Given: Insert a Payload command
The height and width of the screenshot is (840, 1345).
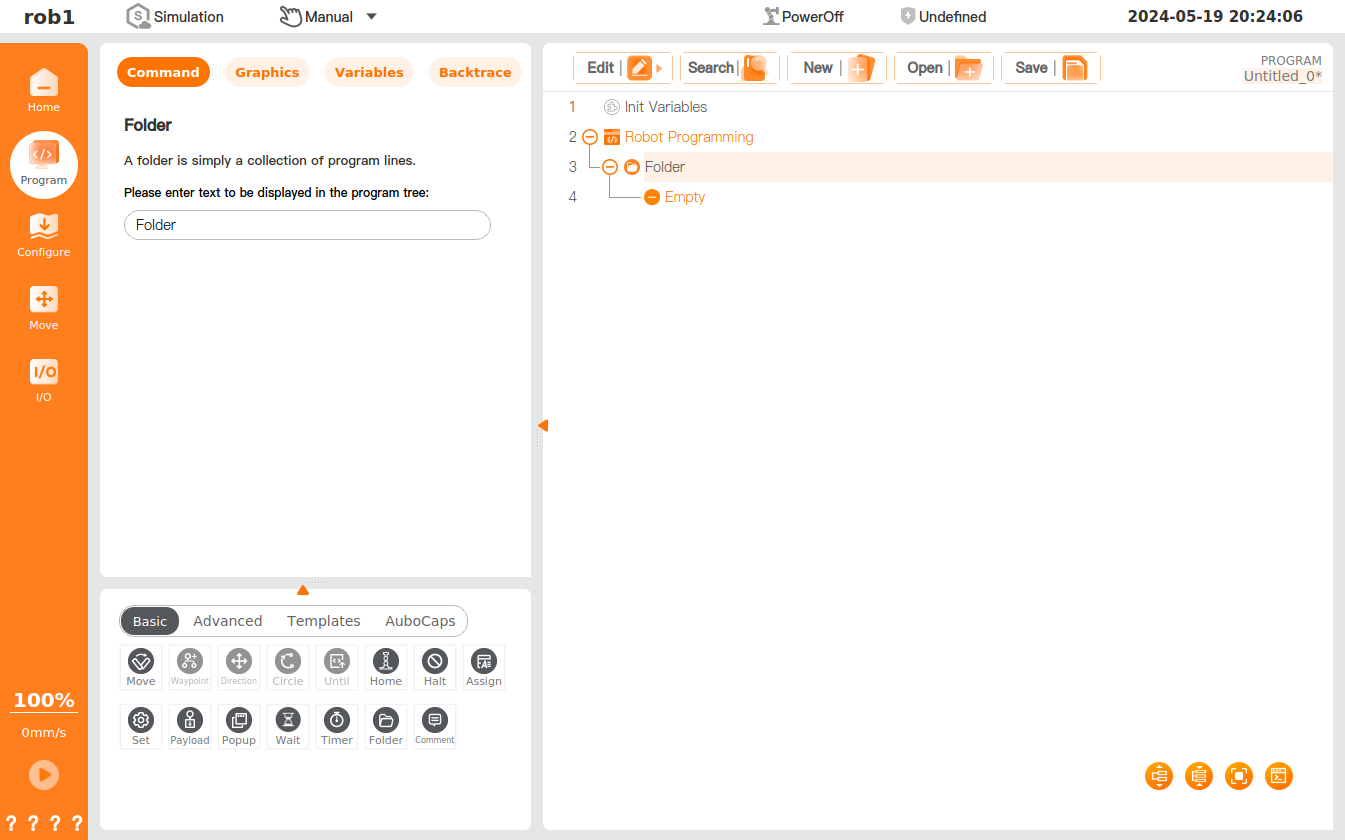Looking at the screenshot, I should [x=190, y=726].
